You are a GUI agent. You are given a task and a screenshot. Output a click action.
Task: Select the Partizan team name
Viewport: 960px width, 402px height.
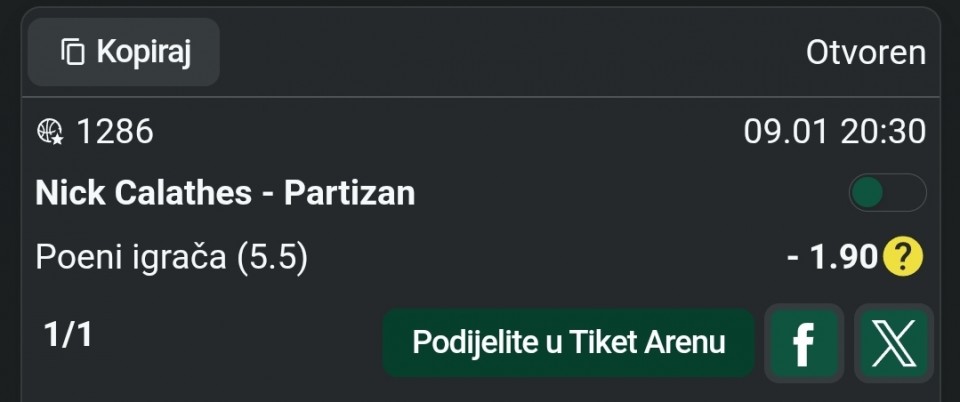pyautogui.click(x=350, y=193)
